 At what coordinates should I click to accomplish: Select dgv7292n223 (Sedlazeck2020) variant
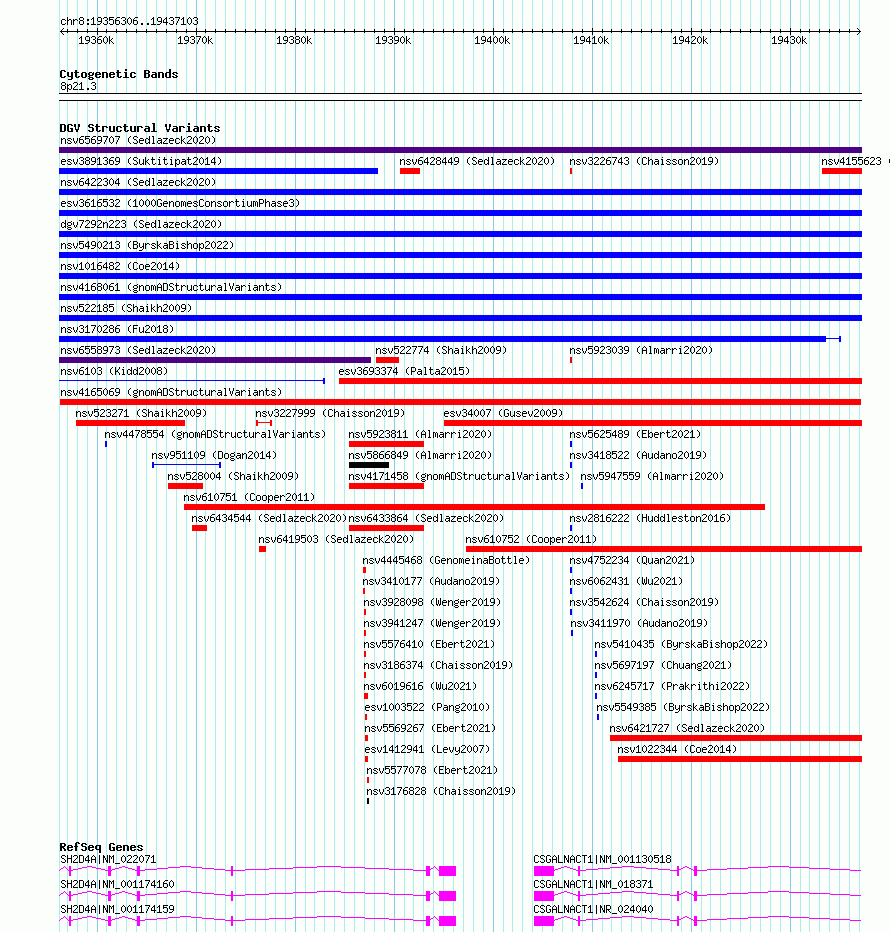(x=141, y=224)
